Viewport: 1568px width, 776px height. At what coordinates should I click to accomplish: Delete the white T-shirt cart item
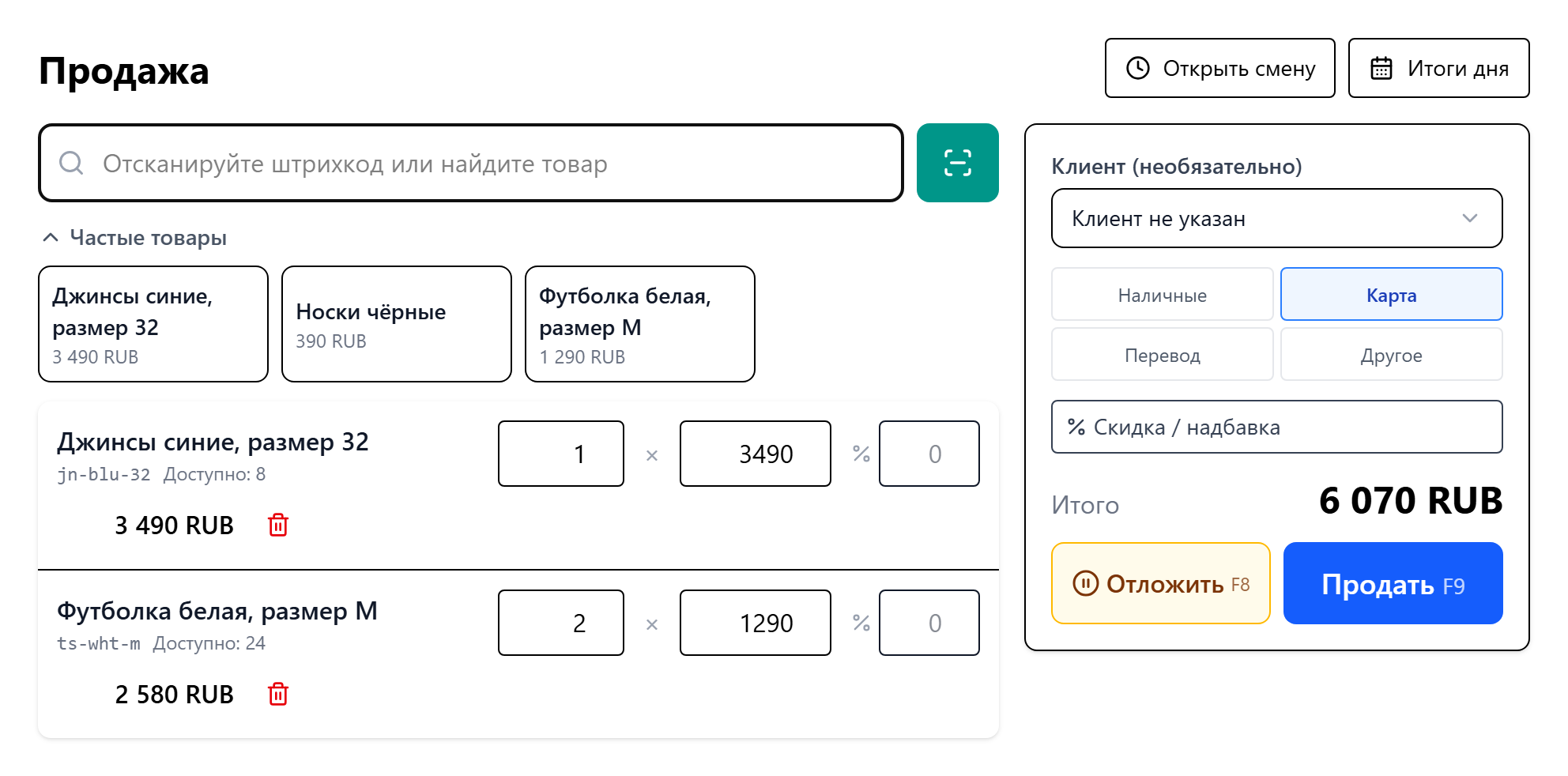click(278, 694)
